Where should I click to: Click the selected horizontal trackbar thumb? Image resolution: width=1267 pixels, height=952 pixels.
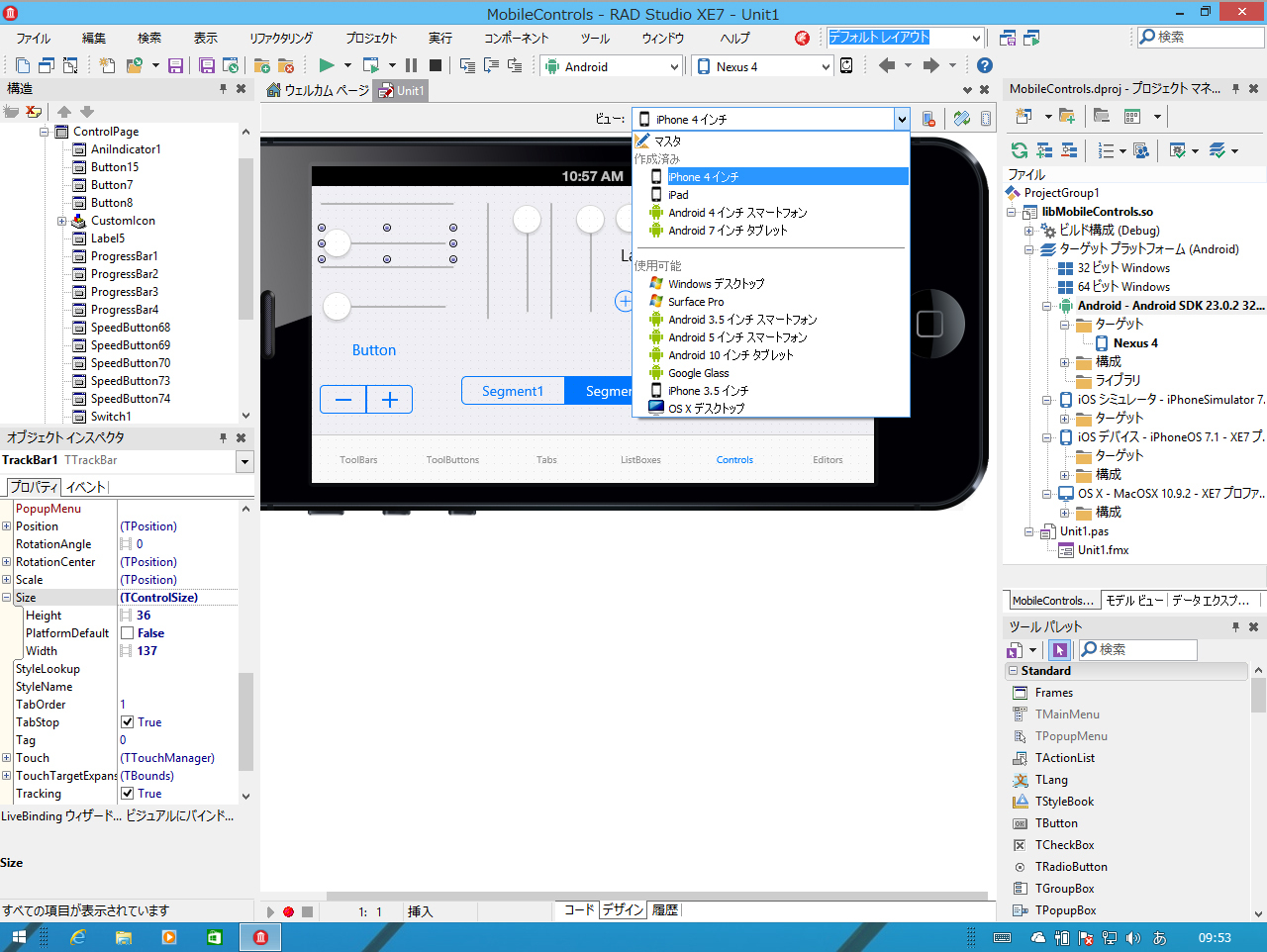(x=338, y=243)
